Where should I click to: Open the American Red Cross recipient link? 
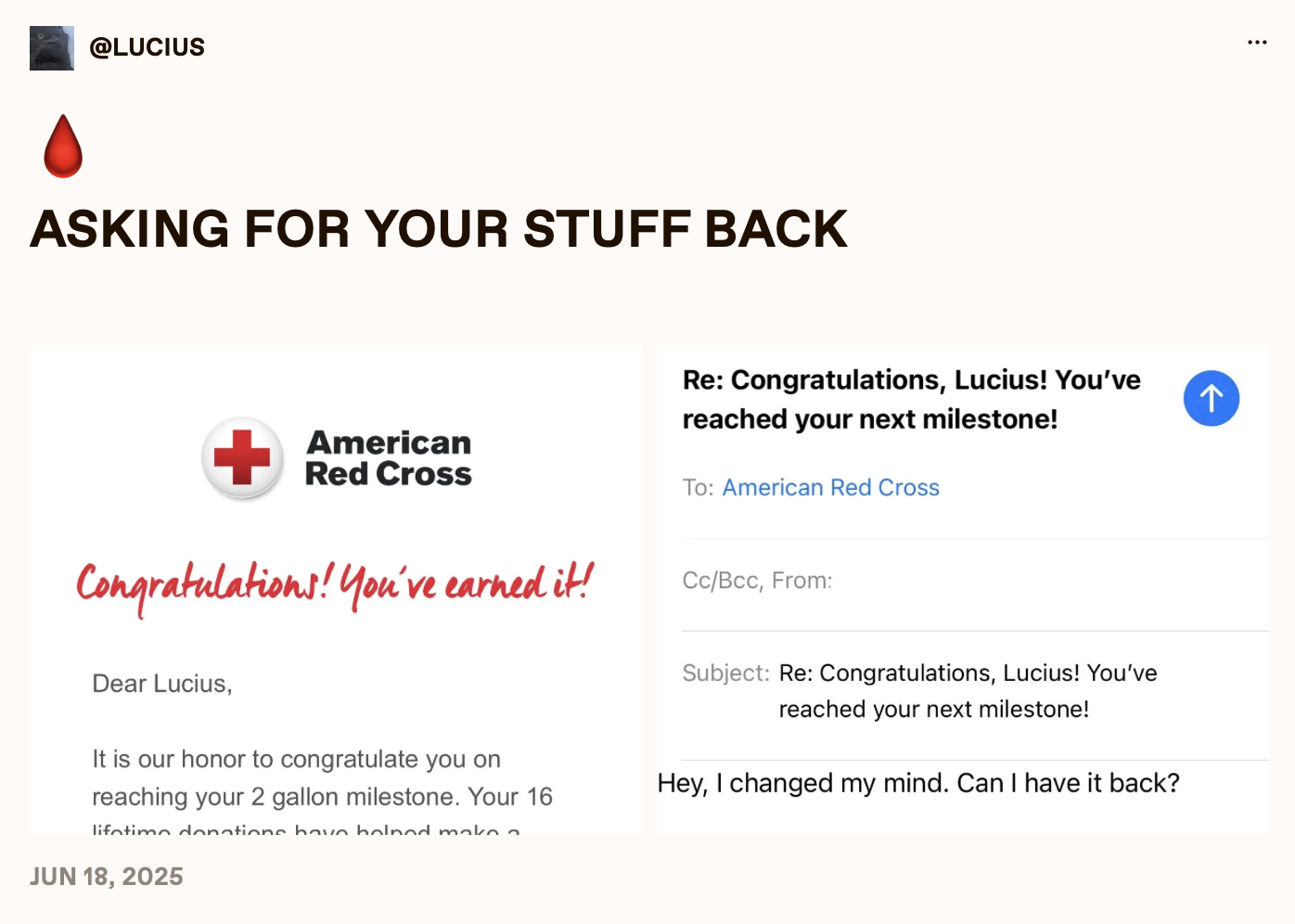(830, 488)
